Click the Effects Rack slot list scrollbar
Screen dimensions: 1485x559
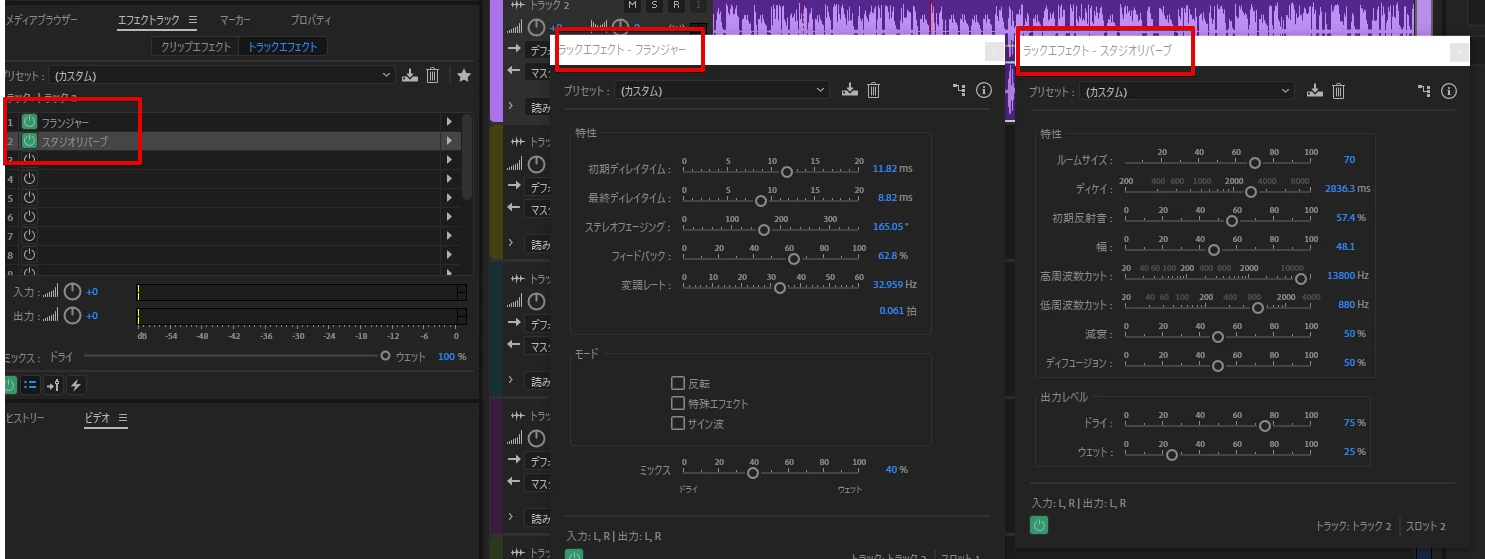pos(466,156)
